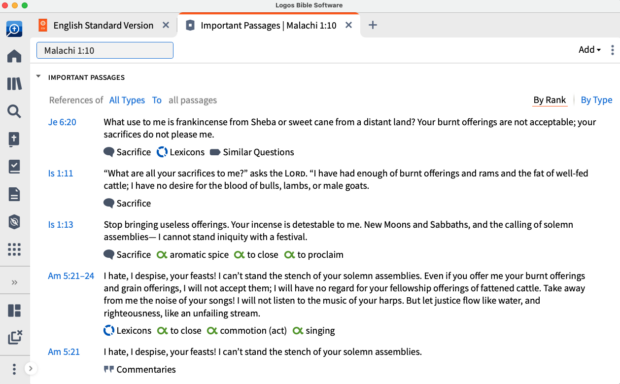Click the Malachi 1:10 reference box
The image size is (620, 384).
(x=105, y=51)
